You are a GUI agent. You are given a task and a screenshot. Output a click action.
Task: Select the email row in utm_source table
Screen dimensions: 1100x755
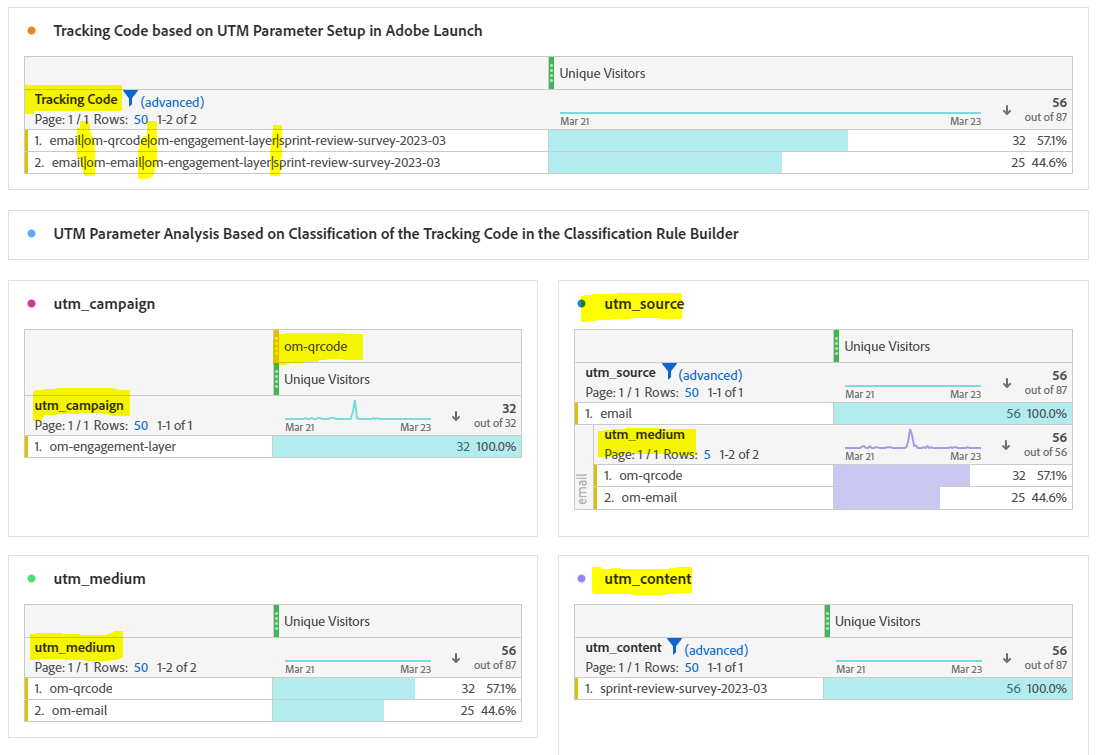(x=616, y=413)
